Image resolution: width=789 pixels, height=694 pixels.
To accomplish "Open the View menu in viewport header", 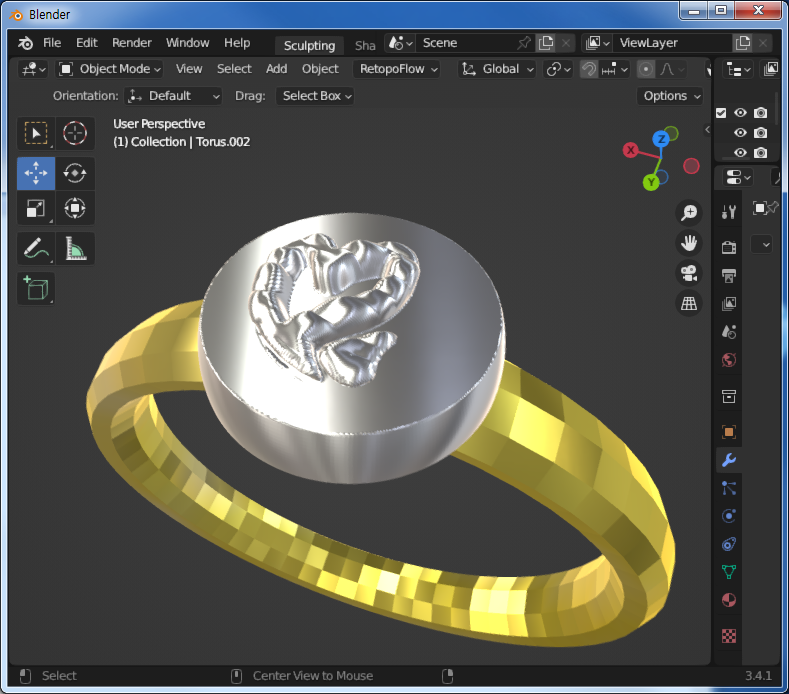I will click(189, 69).
